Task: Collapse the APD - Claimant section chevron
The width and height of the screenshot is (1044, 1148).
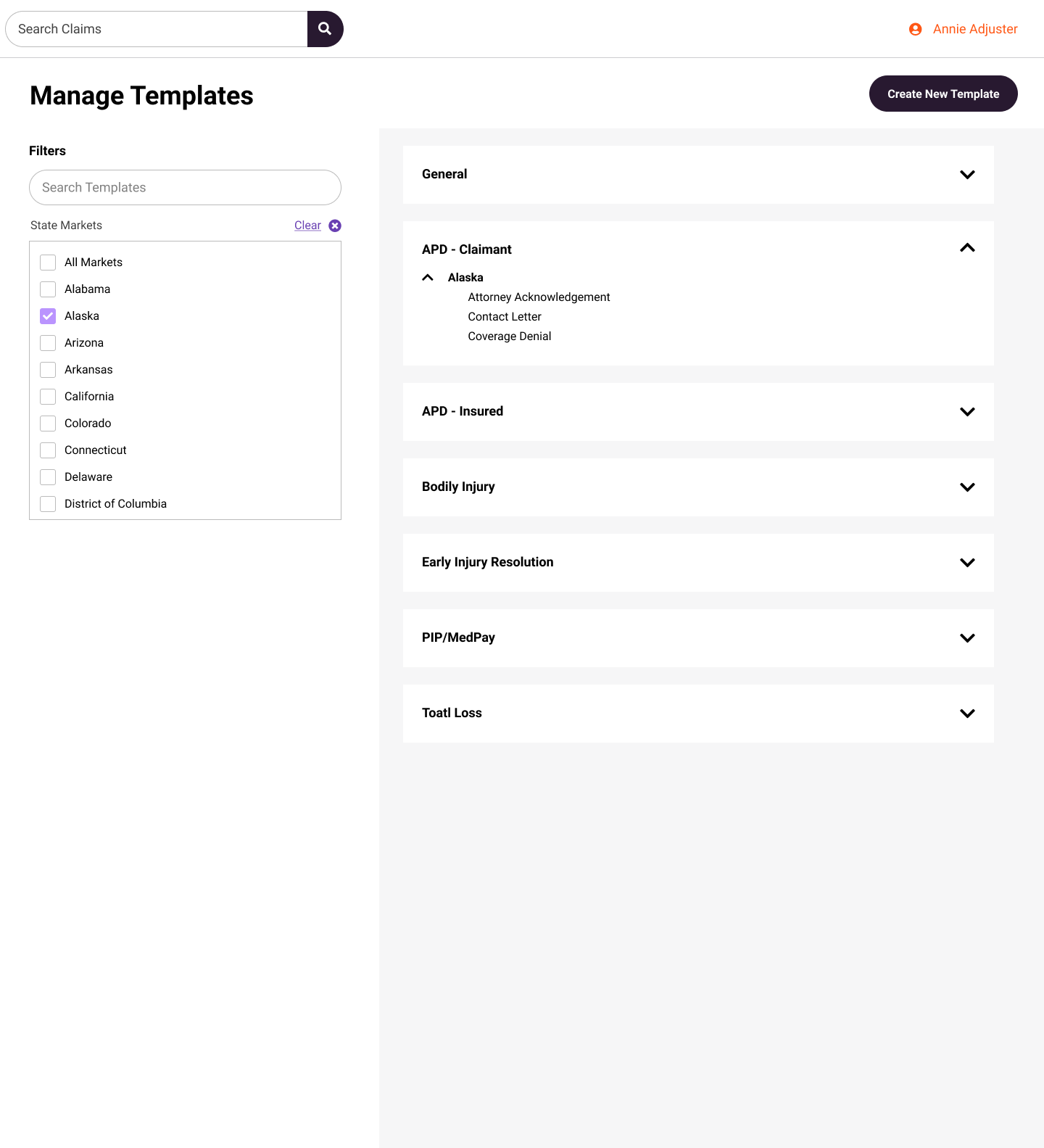Action: [x=967, y=248]
